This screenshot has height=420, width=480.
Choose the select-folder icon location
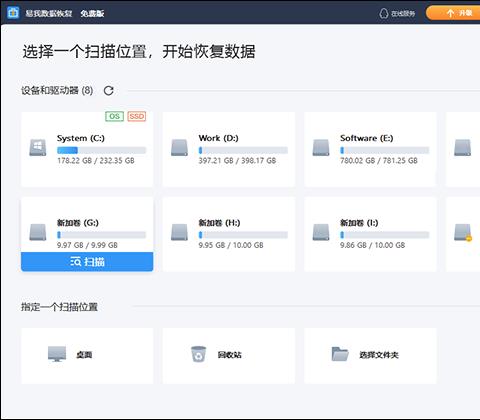(340, 354)
